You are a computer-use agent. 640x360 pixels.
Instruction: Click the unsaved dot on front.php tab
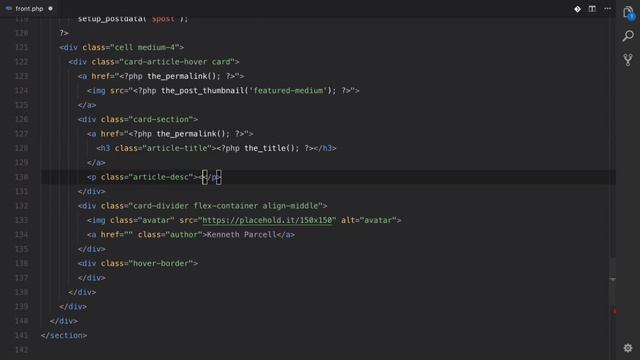[x=51, y=8]
